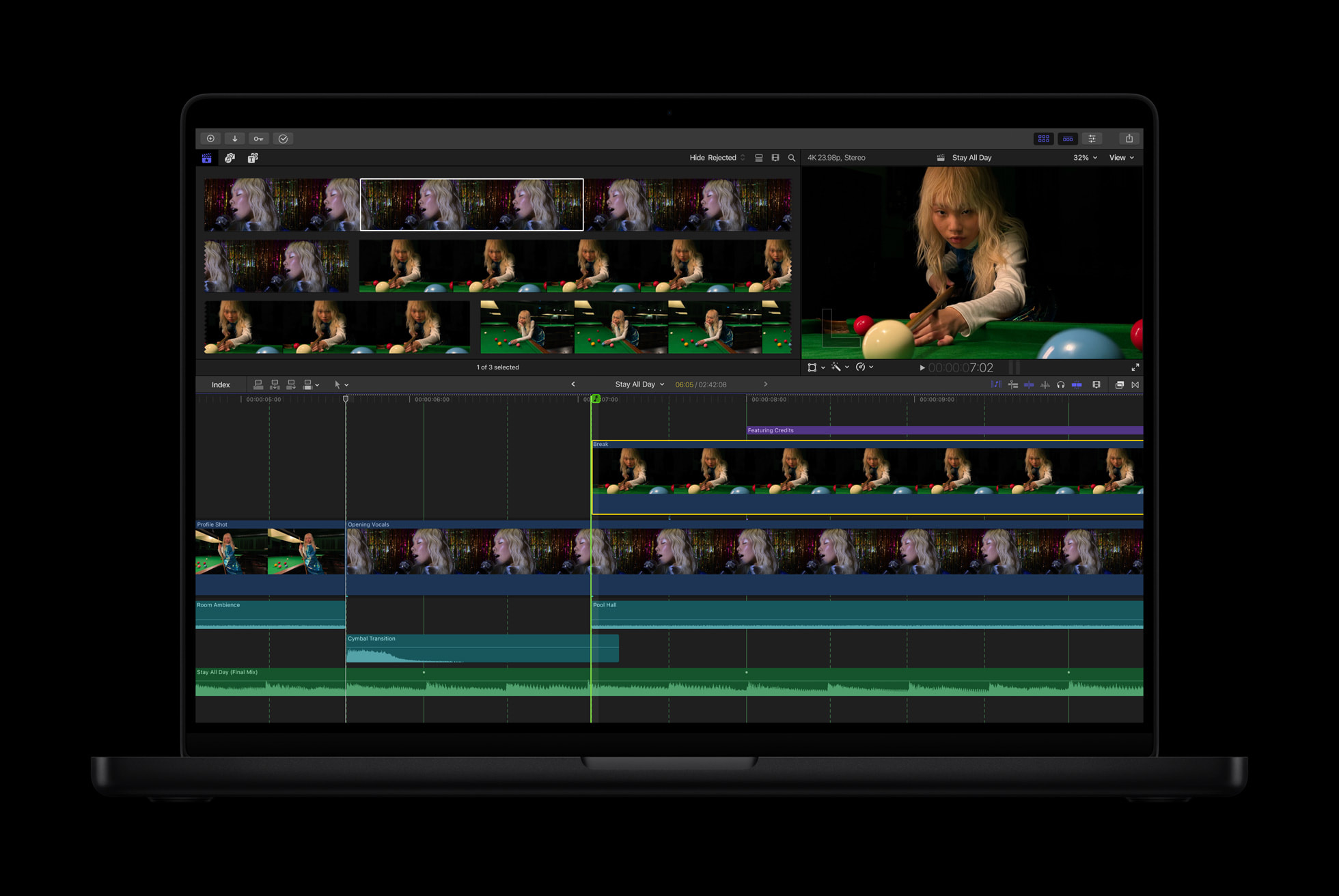The height and width of the screenshot is (896, 1339).
Task: Enable solo for selected clips
Action: [1060, 384]
